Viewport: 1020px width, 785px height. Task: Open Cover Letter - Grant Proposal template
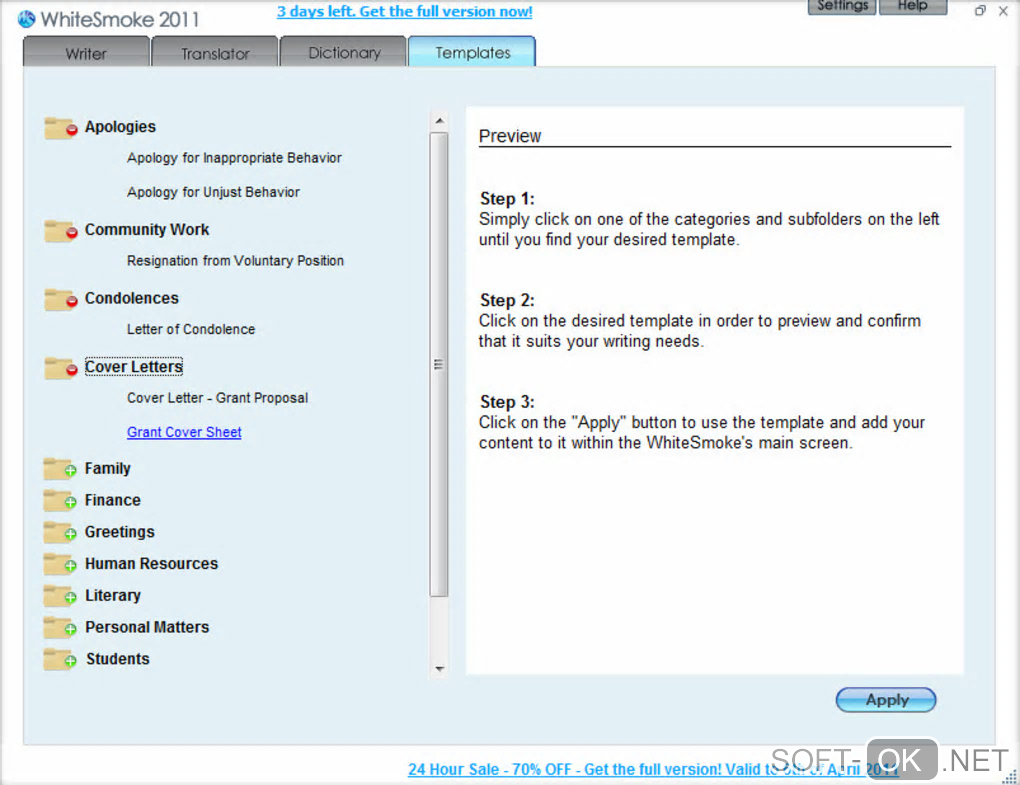pyautogui.click(x=218, y=398)
